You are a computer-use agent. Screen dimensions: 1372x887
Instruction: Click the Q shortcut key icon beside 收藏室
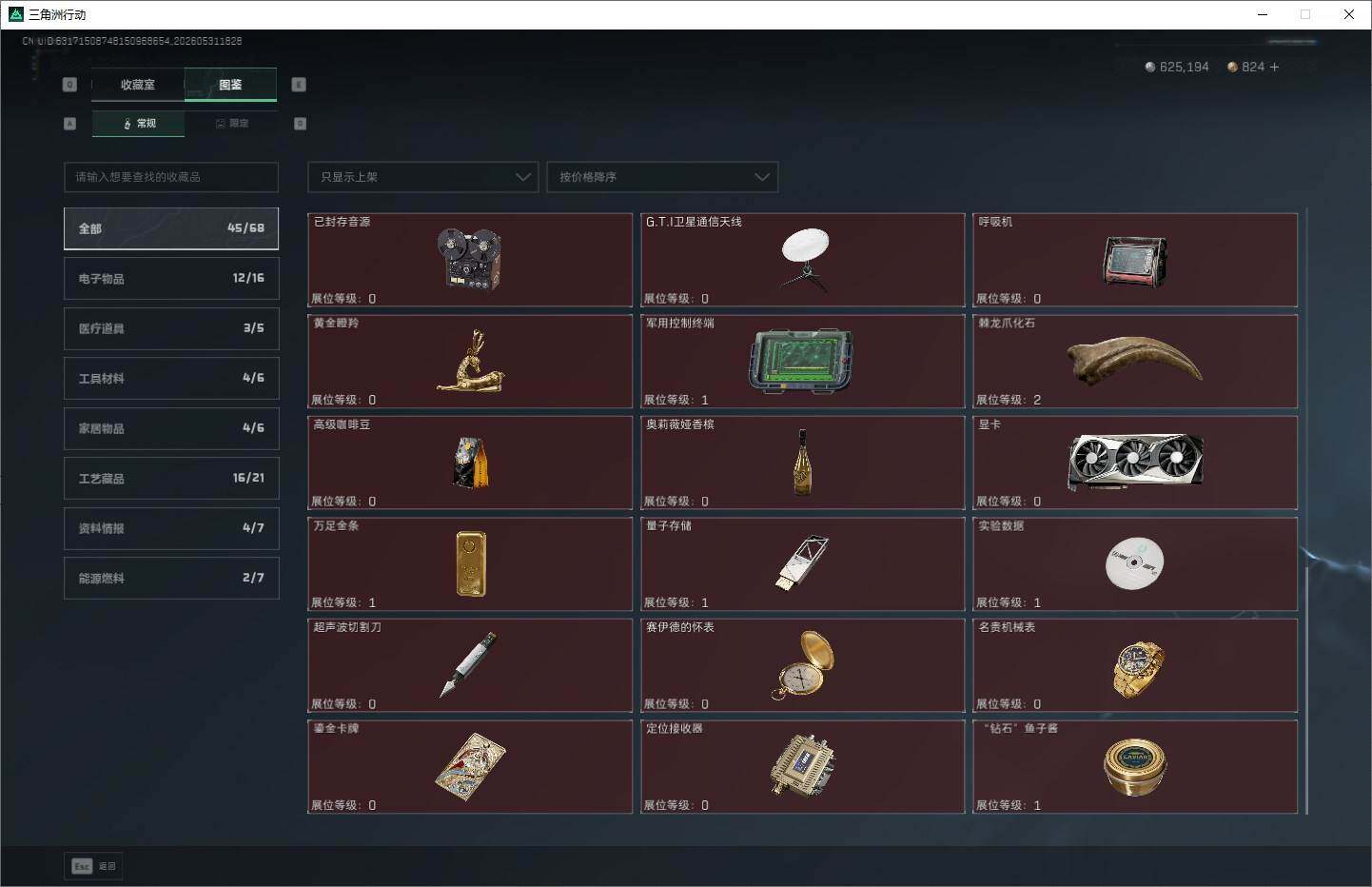[69, 85]
